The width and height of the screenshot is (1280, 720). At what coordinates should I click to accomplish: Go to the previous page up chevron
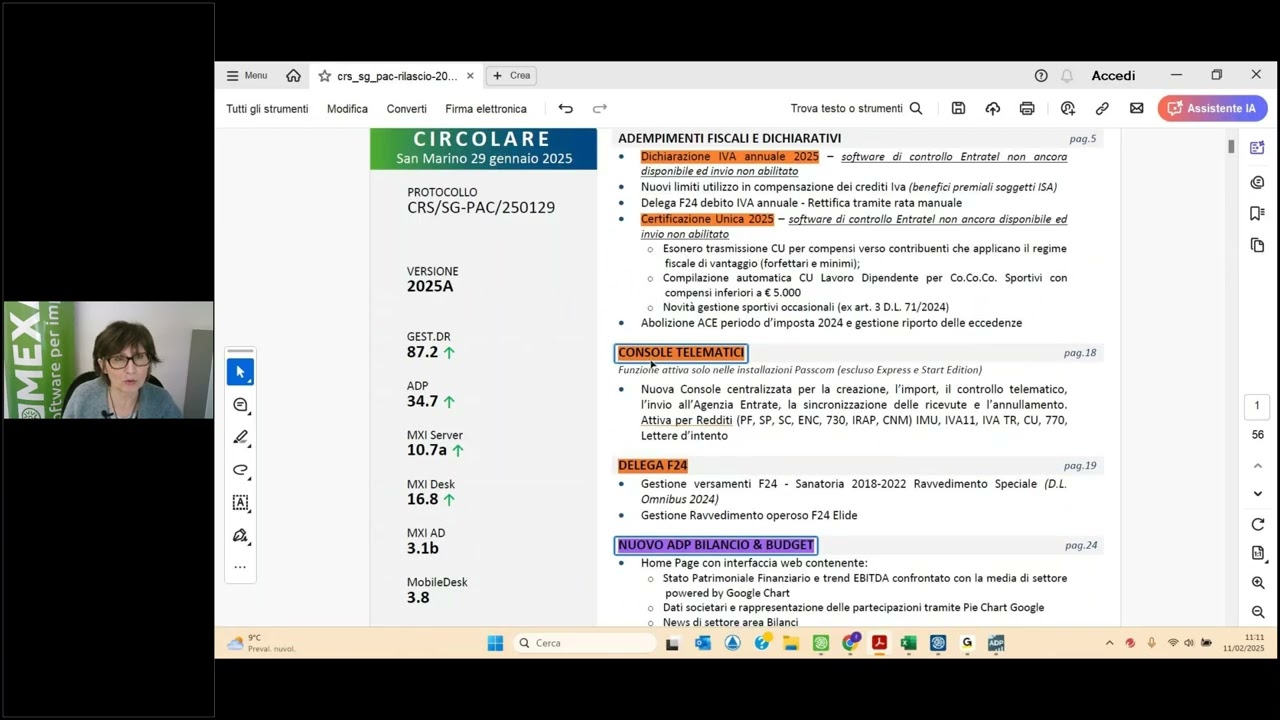[1258, 466]
